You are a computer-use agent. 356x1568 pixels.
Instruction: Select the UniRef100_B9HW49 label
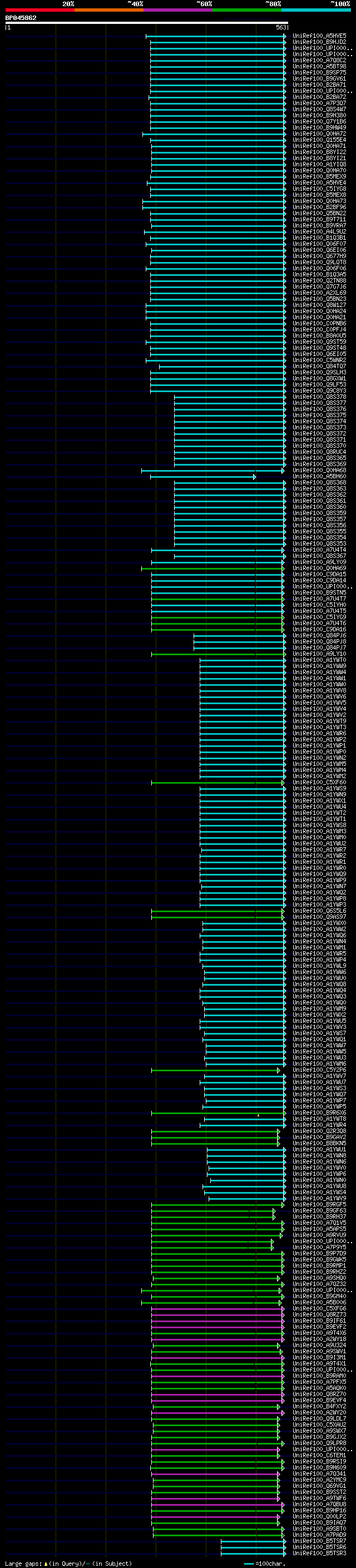(319, 128)
